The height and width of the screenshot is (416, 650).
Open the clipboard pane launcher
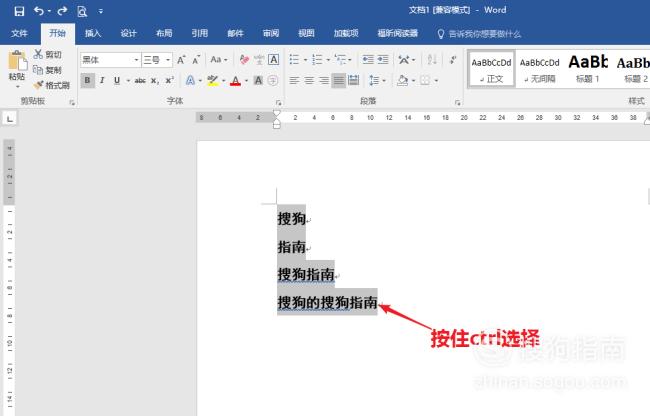[72, 102]
